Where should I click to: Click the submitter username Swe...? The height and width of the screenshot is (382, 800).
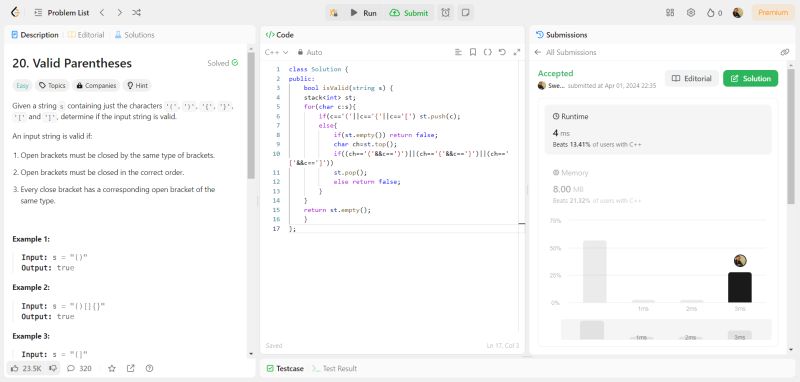pyautogui.click(x=556, y=86)
